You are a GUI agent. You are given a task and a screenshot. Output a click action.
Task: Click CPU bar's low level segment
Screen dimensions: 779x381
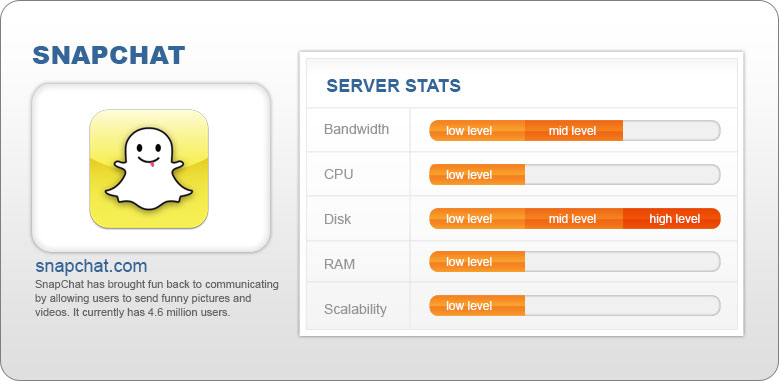(477, 174)
